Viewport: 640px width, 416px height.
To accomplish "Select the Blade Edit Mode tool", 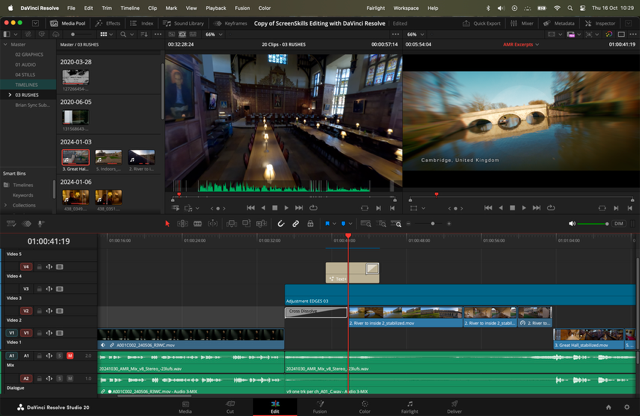I will (x=198, y=224).
